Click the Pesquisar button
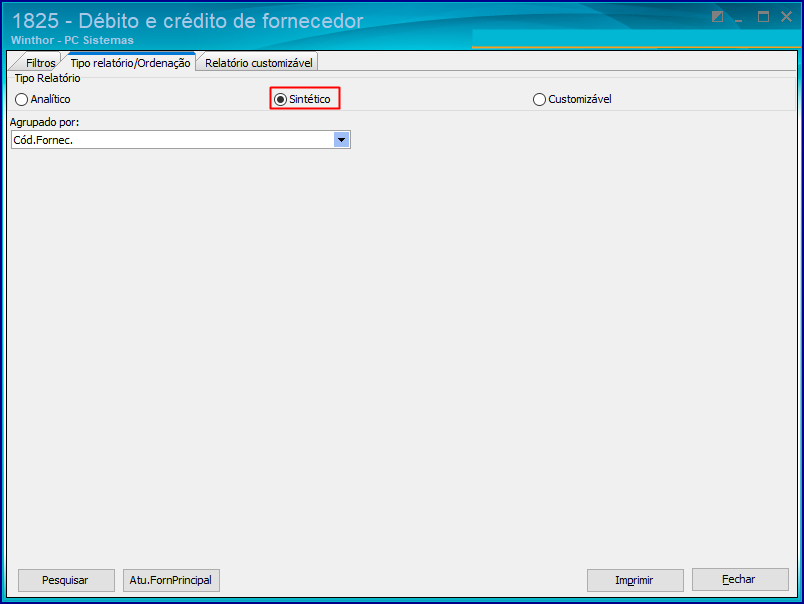The image size is (804, 604). 66,580
